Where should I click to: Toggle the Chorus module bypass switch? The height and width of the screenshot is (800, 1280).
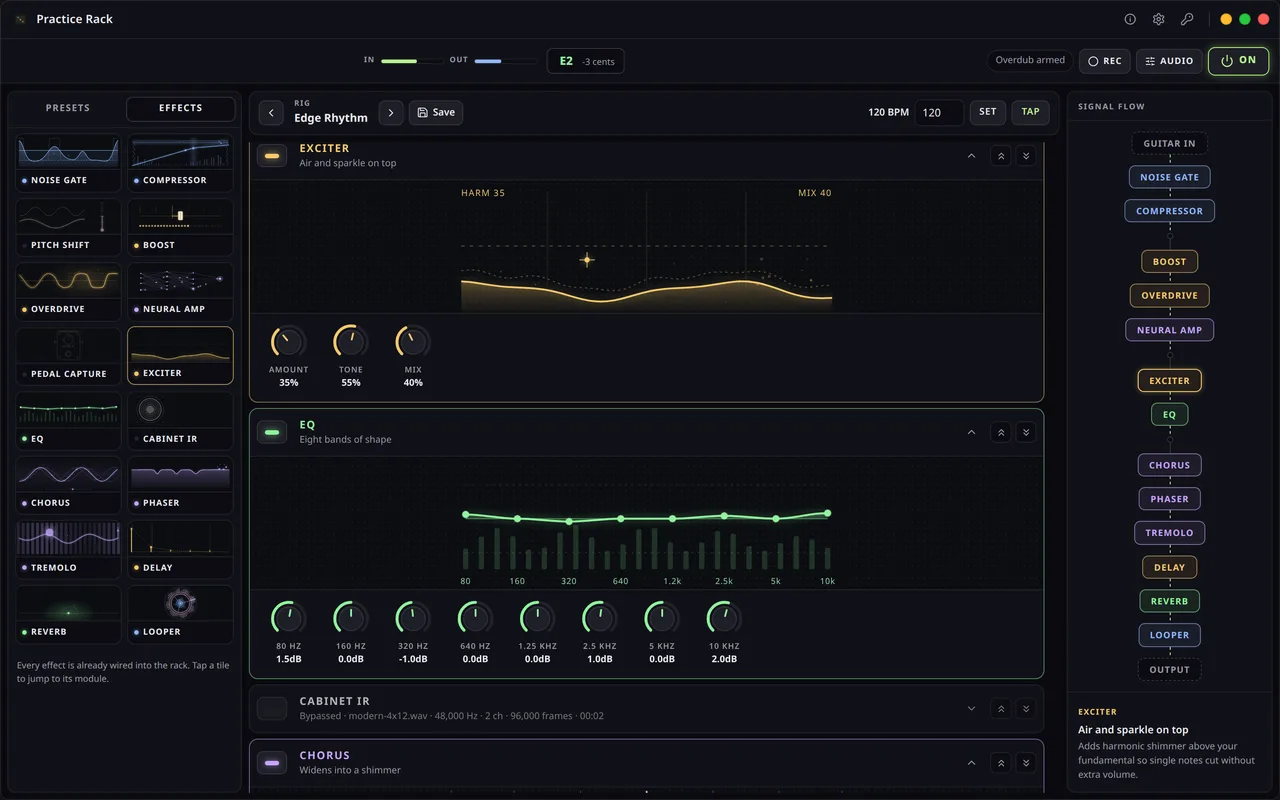click(272, 763)
